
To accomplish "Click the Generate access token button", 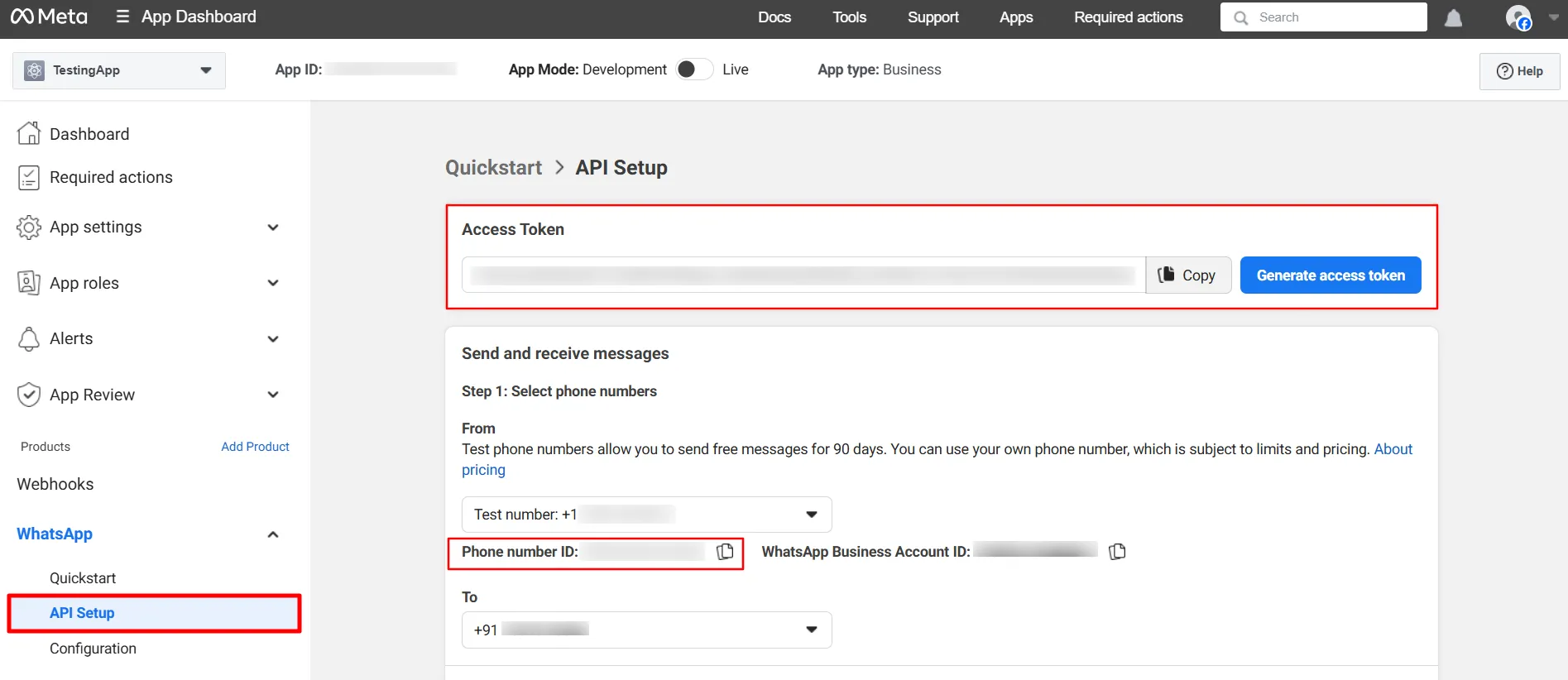I will click(x=1331, y=275).
